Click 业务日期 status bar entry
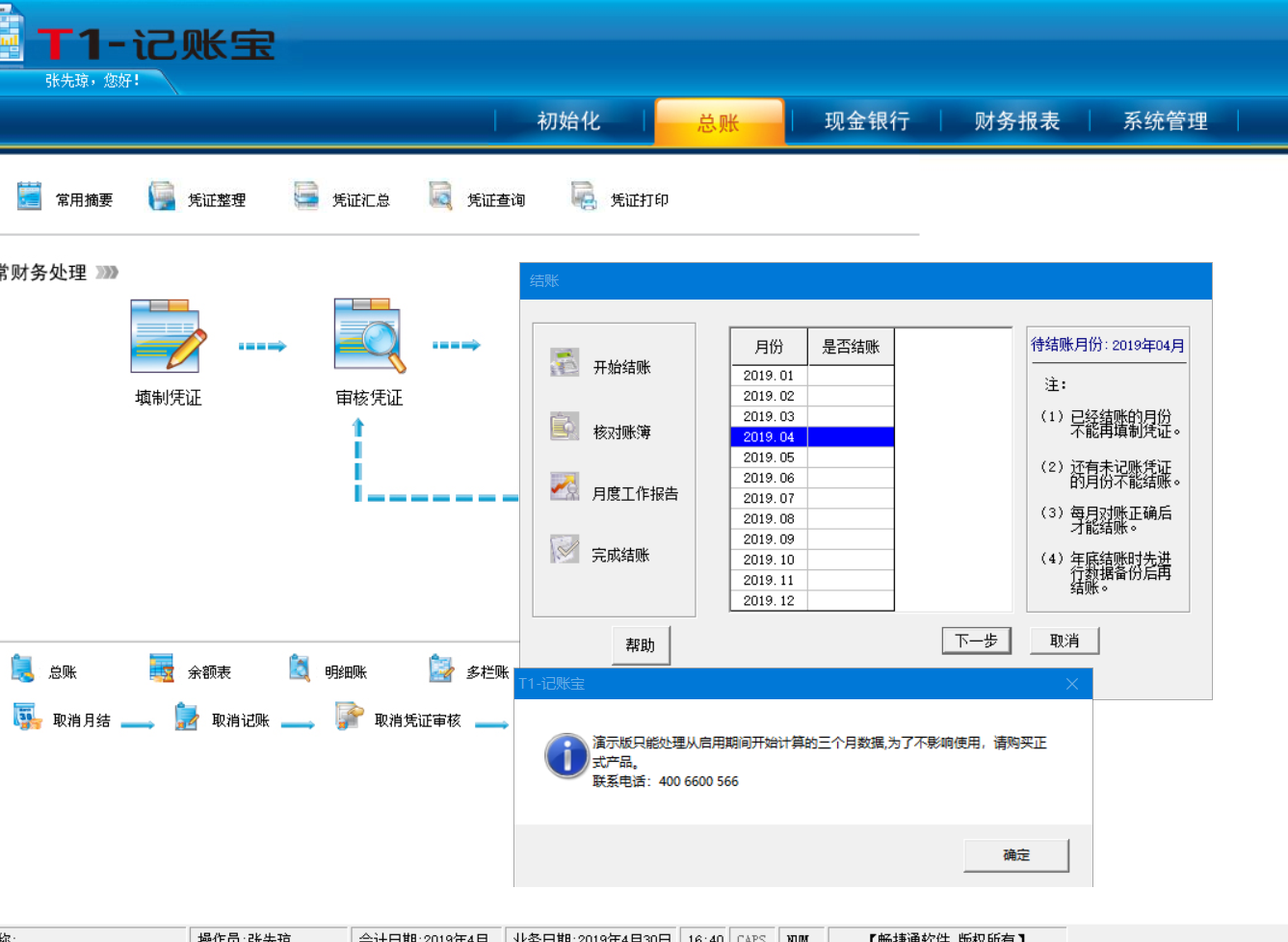Screen dimensions: 1288x942 [x=591, y=936]
